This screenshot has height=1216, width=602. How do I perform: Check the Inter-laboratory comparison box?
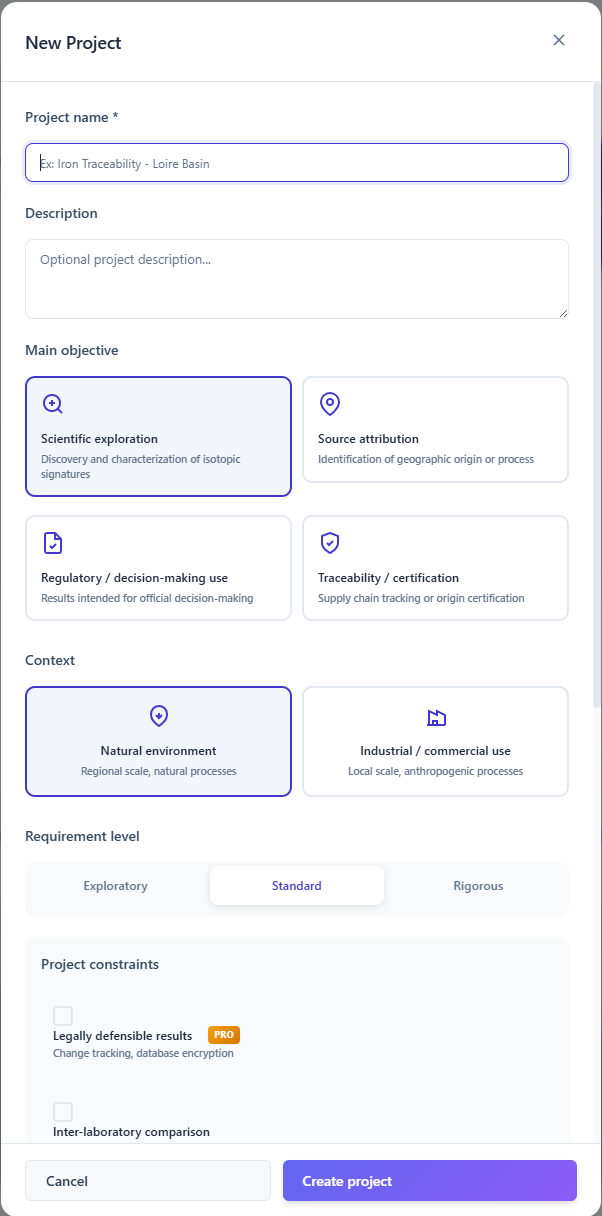tap(63, 1112)
